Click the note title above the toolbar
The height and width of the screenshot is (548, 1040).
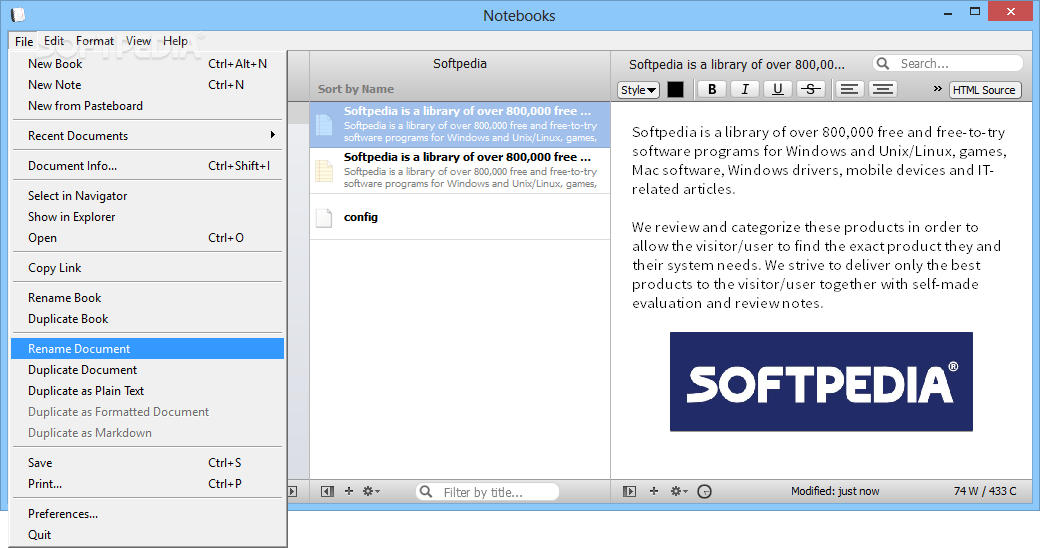pos(736,64)
